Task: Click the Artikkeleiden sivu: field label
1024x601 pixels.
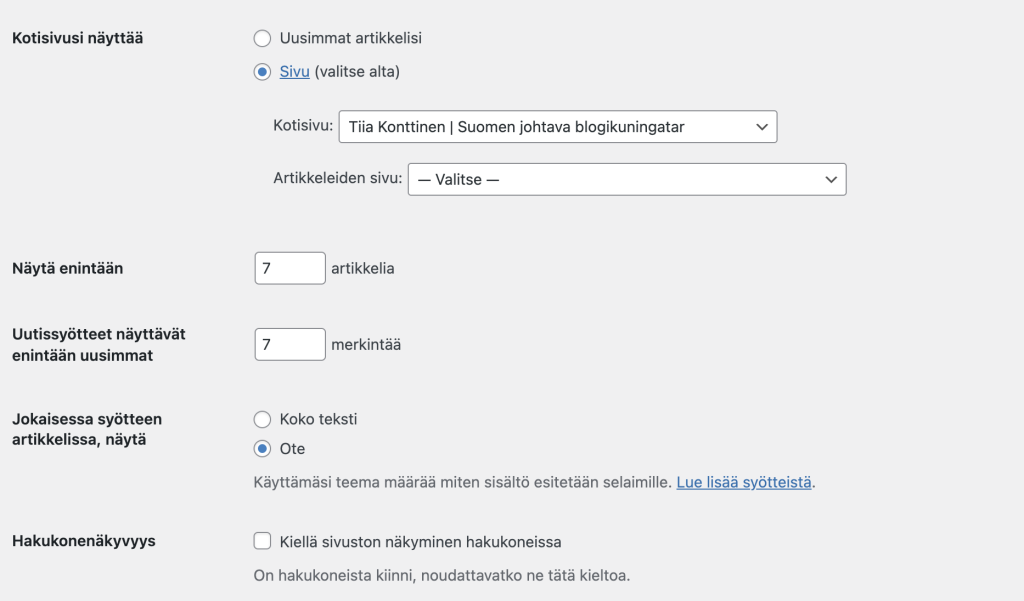Action: [x=337, y=179]
